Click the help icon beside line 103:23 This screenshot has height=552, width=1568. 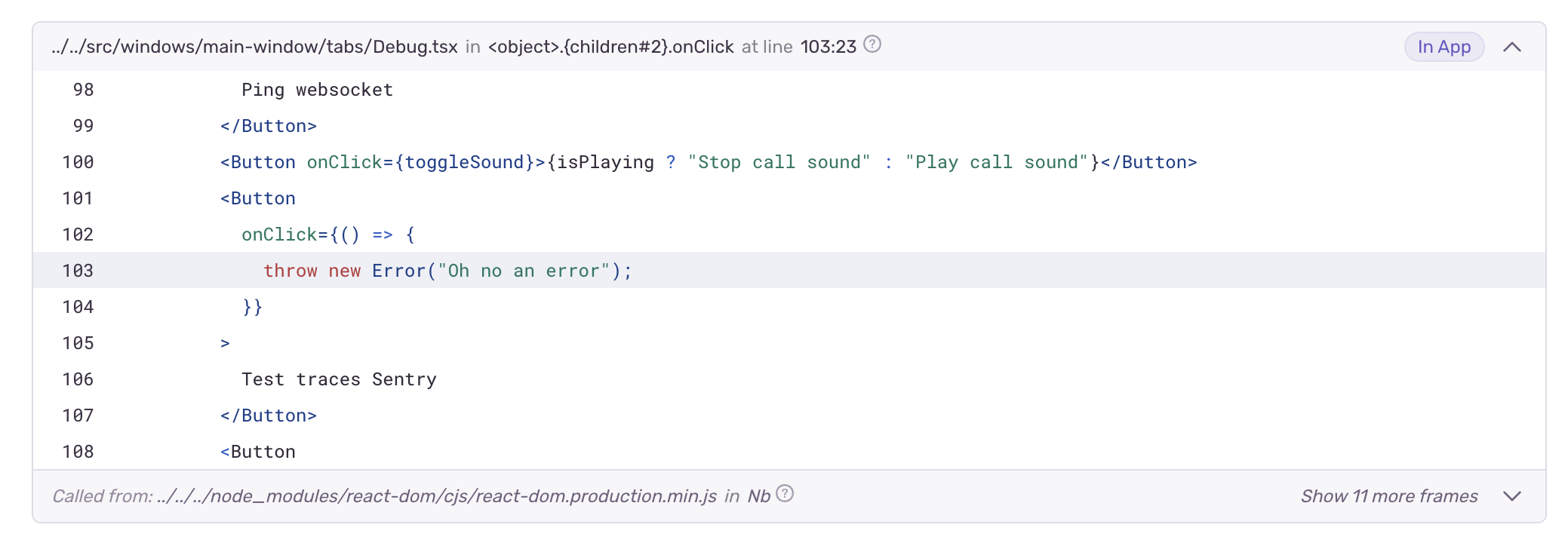pos(872,44)
